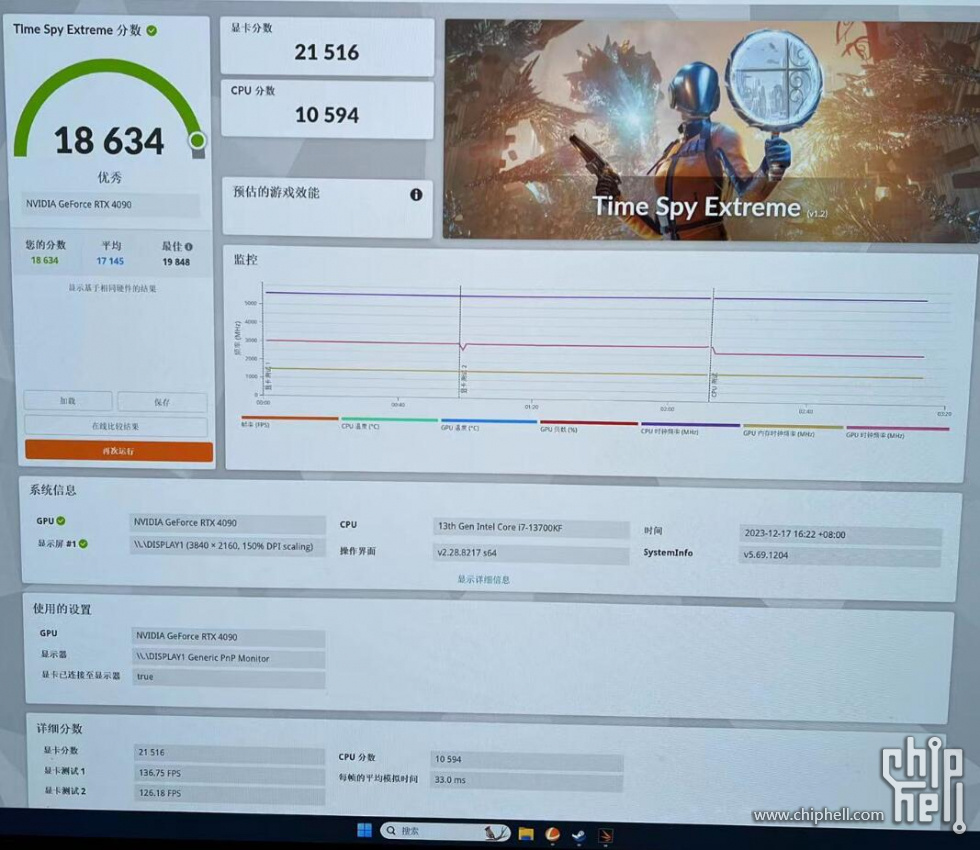Toggle the GPU 内存时钟频率 (MHz) legend series
Viewport: 980px width, 850px height.
[792, 429]
